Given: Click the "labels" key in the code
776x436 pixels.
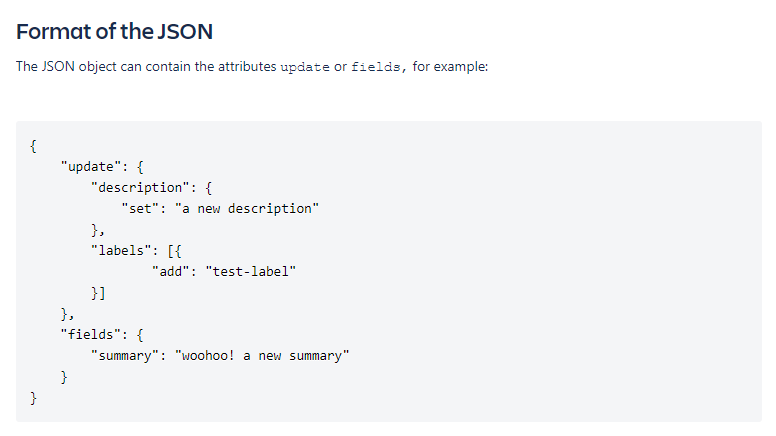Looking at the screenshot, I should pyautogui.click(x=121, y=251).
